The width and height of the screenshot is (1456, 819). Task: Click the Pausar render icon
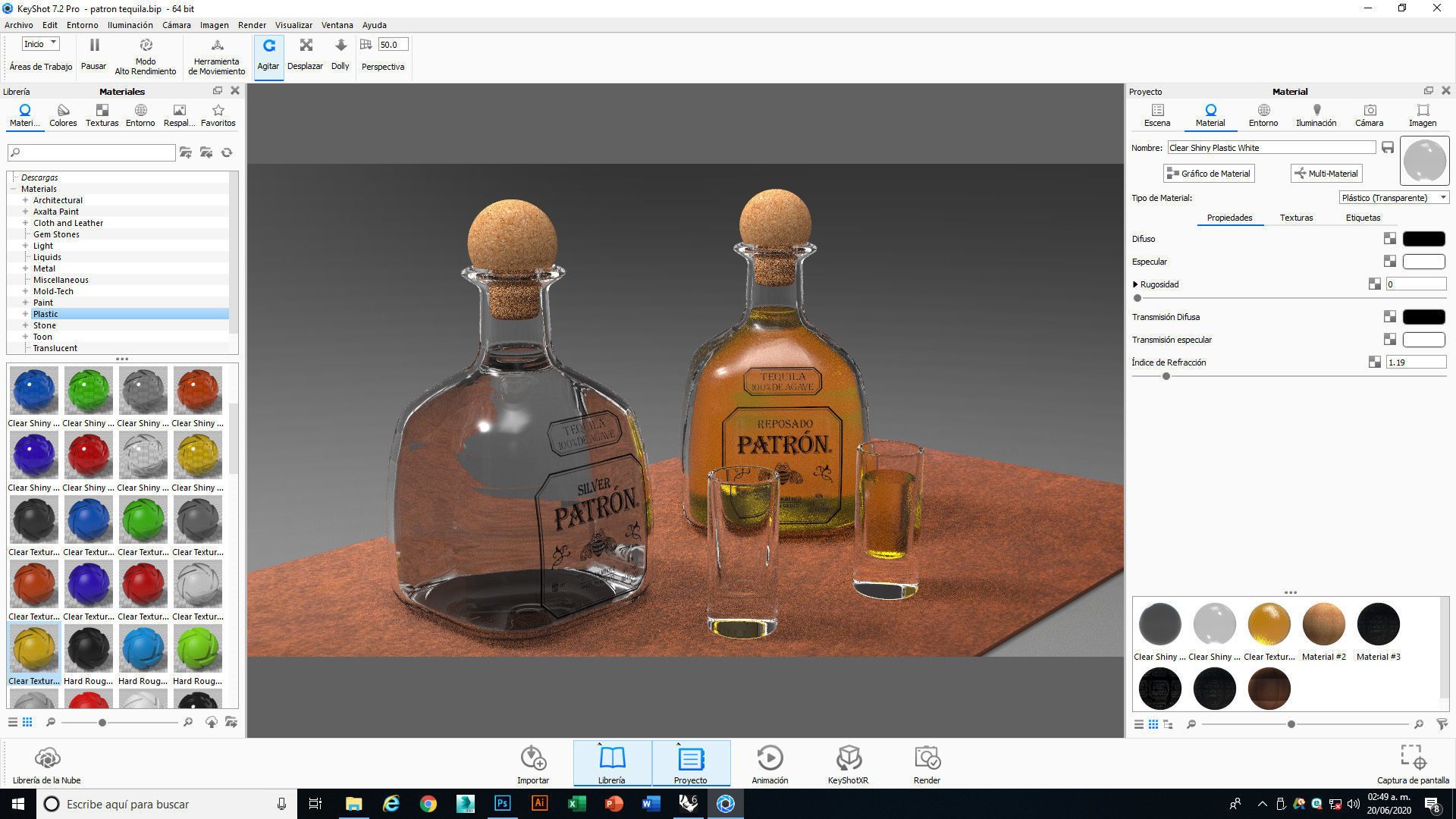tap(94, 45)
